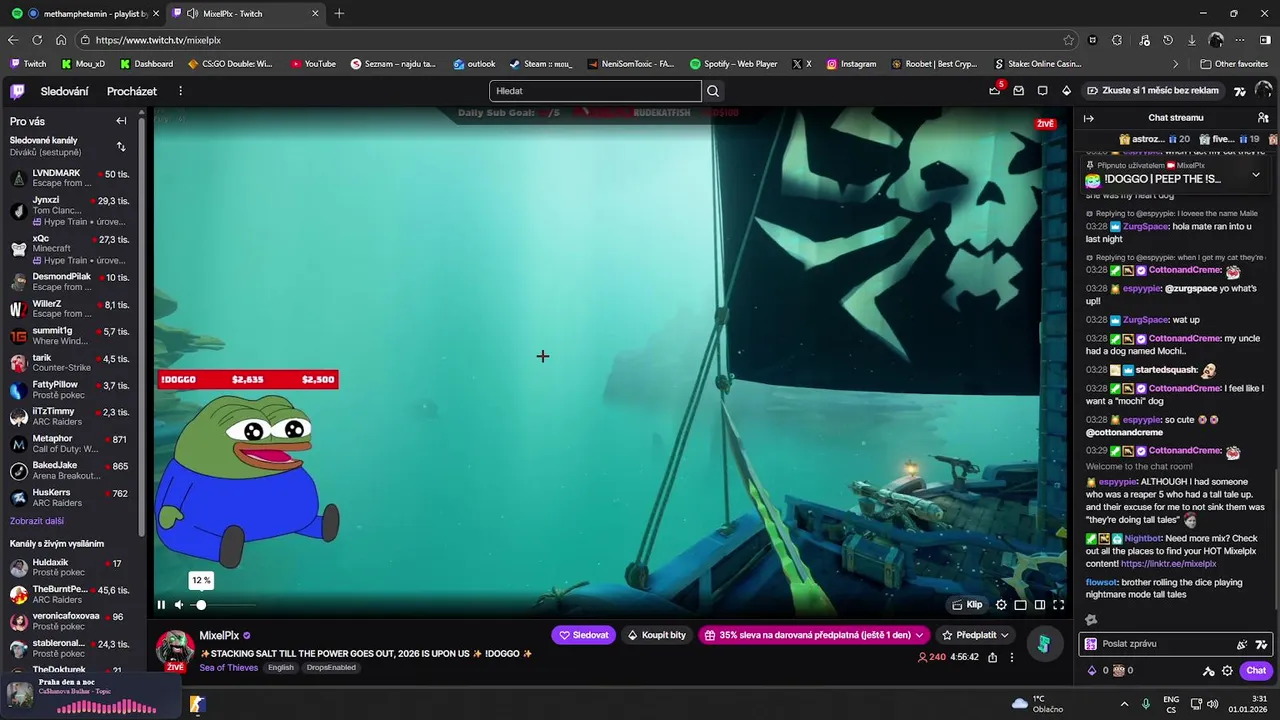Open browser downloads icon
1280x720 pixels.
pos(1192,40)
